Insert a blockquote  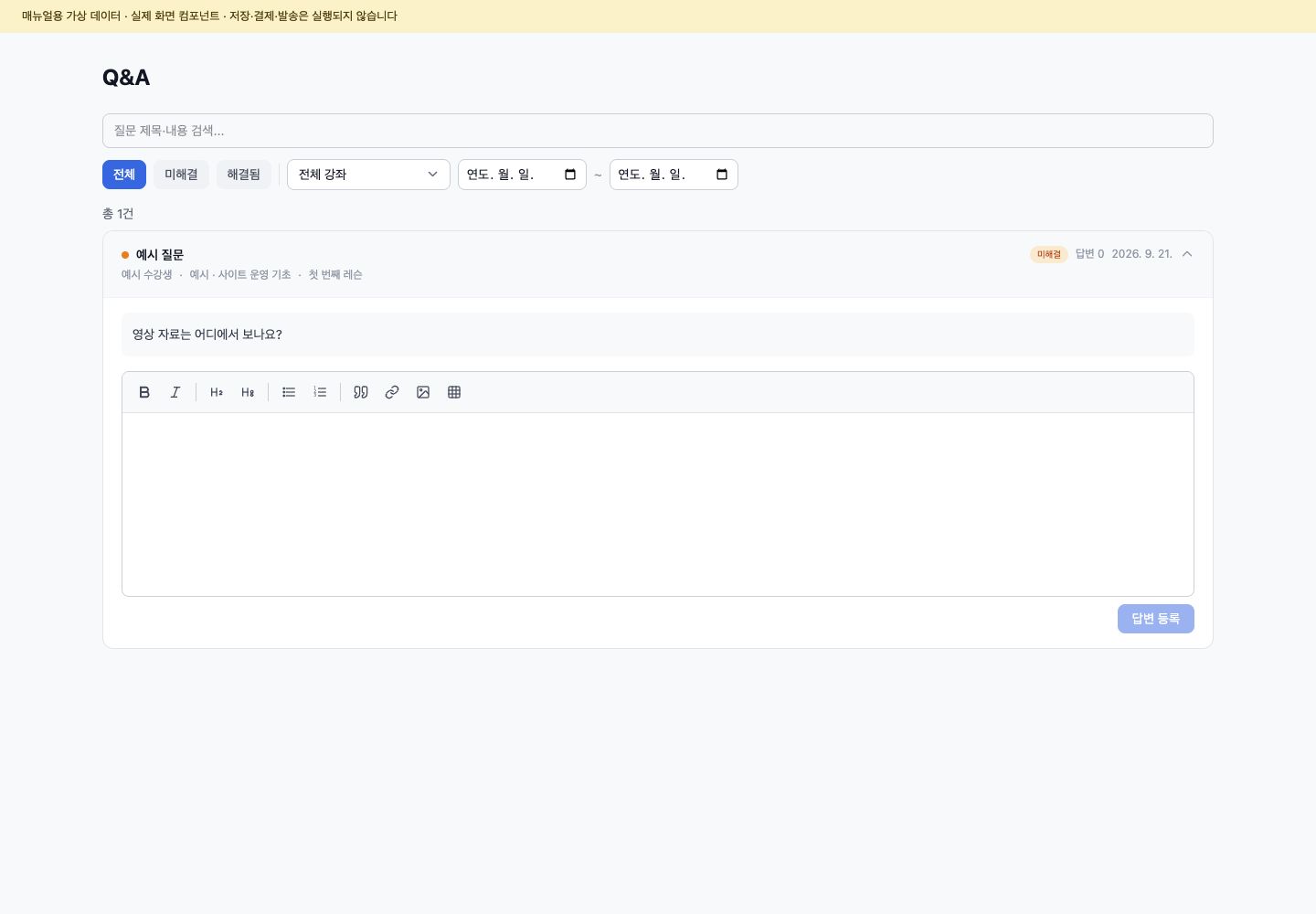point(361,392)
